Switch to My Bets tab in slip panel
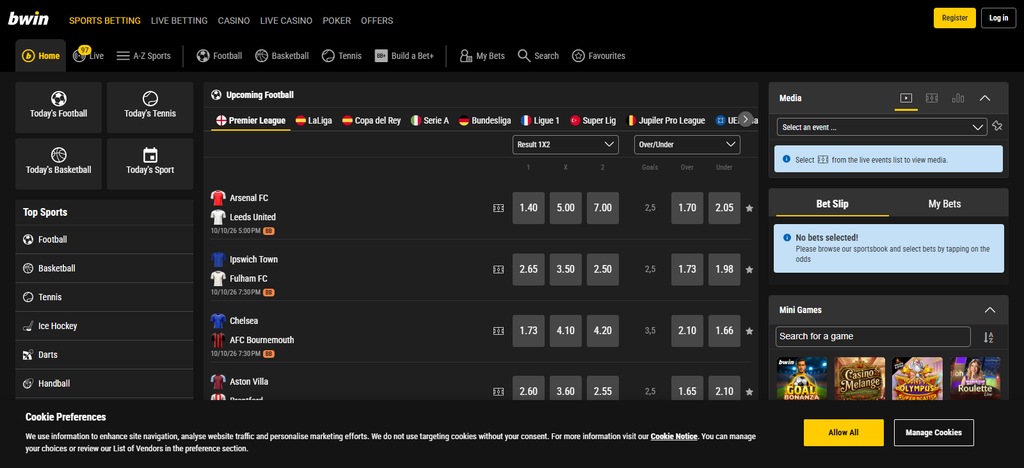1024x468 pixels. 944,204
